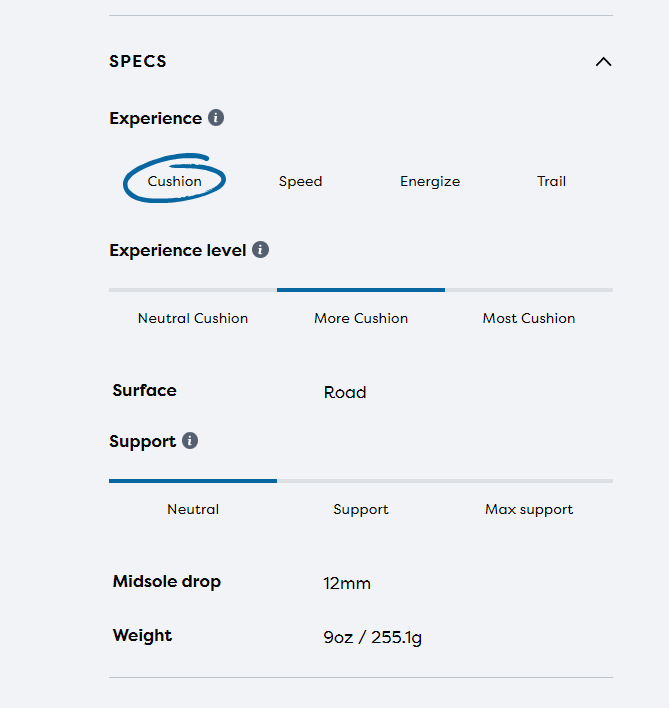669x708 pixels.
Task: Open info tooltip next to Experience level
Action: point(260,250)
